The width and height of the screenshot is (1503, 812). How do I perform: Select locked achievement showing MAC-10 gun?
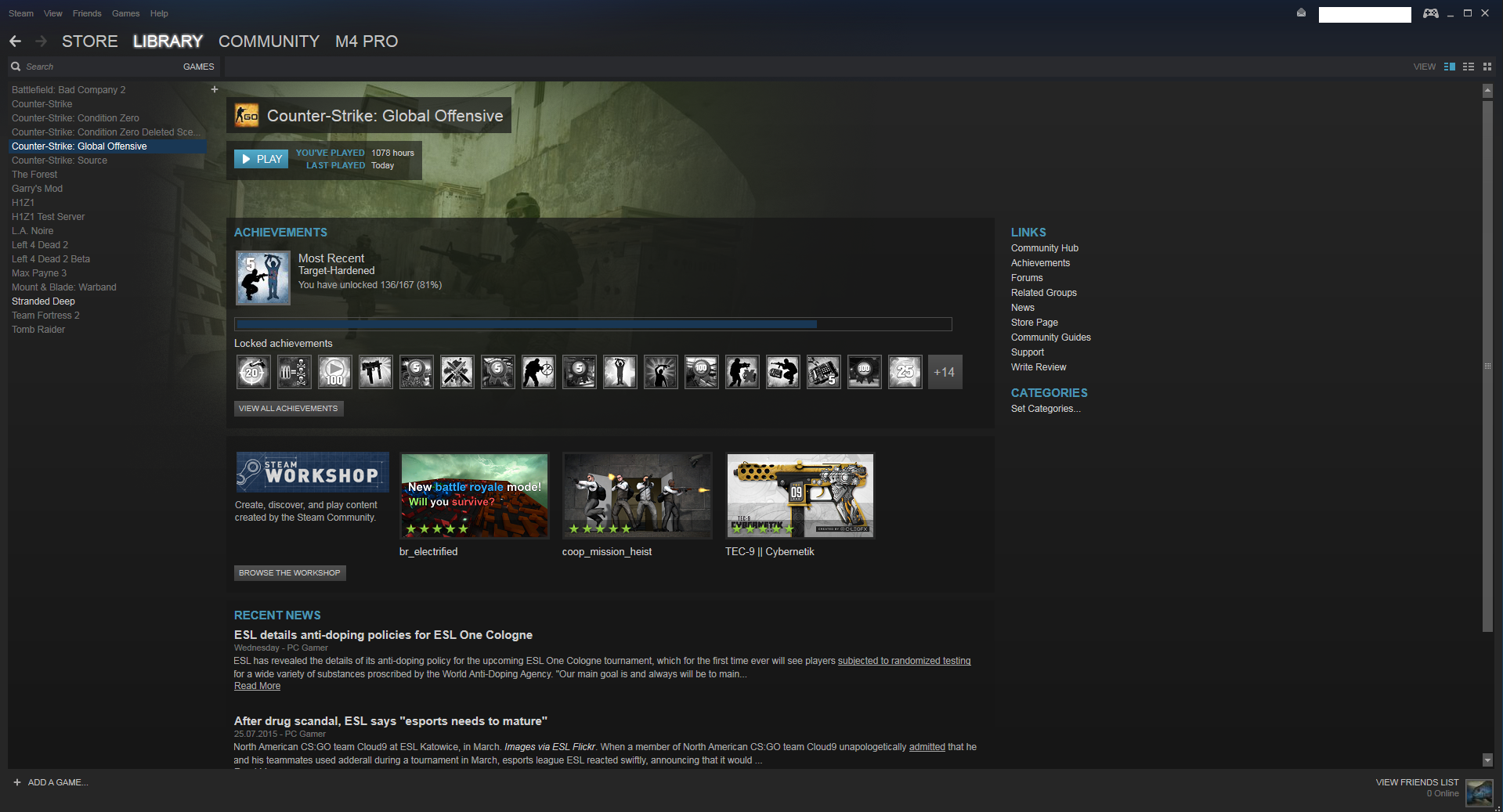click(x=376, y=372)
